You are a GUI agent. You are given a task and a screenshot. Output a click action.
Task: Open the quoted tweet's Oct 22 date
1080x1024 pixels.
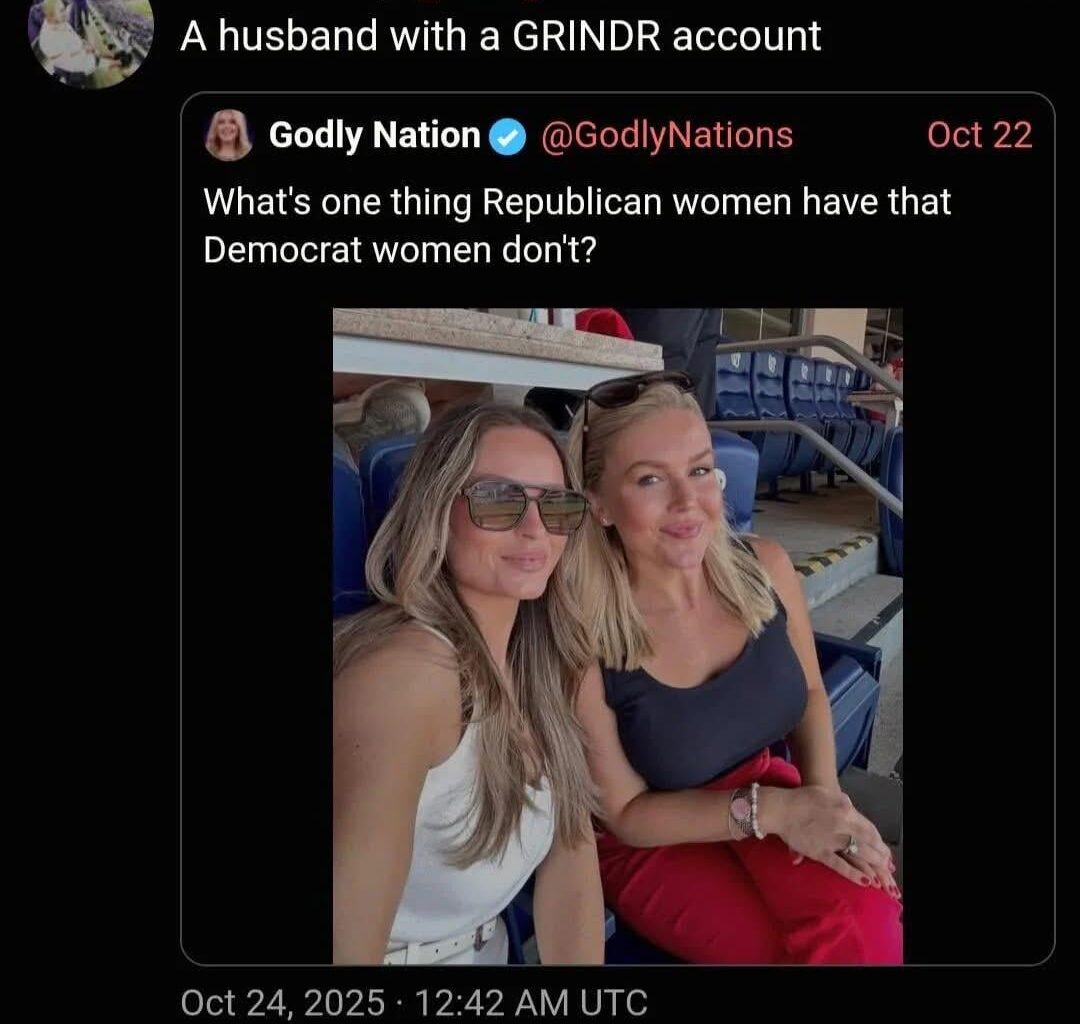tap(979, 135)
